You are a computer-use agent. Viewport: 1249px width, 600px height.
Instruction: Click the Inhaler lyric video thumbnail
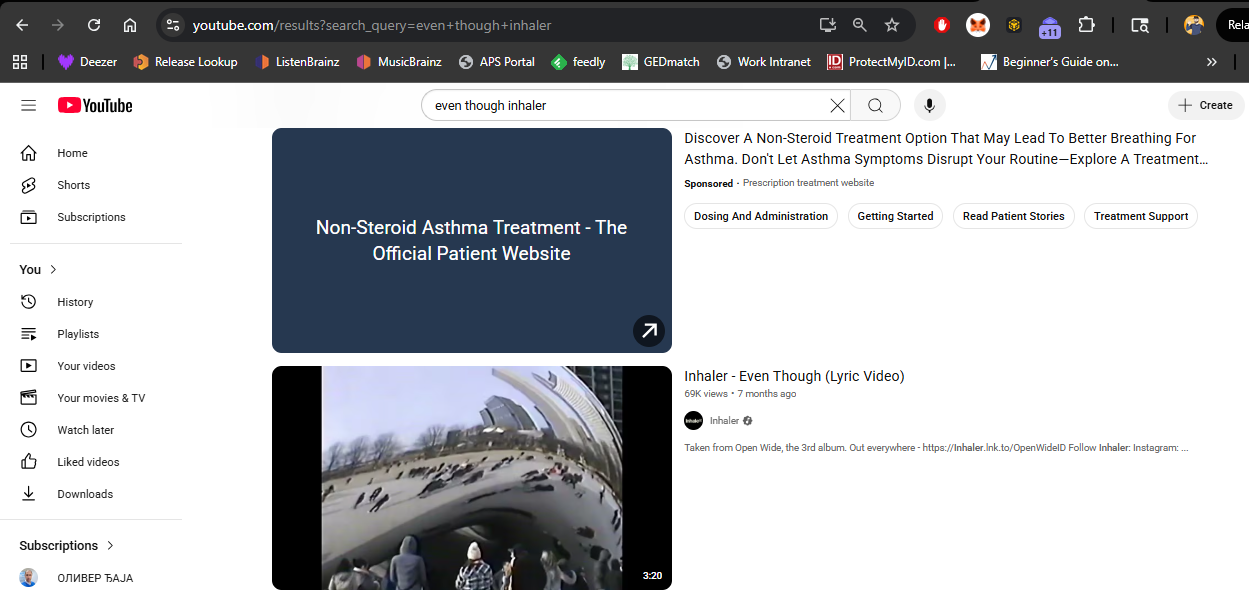point(471,477)
